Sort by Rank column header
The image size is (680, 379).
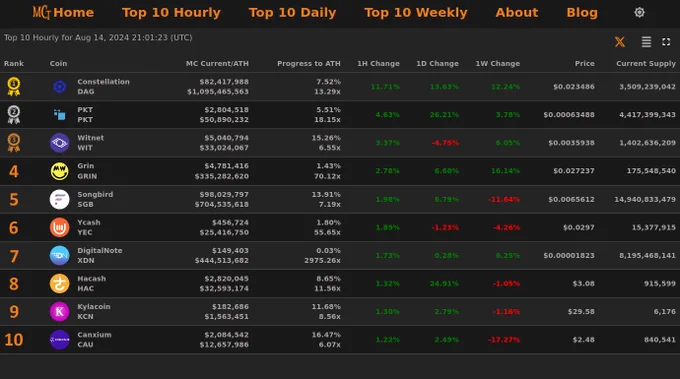(x=14, y=63)
